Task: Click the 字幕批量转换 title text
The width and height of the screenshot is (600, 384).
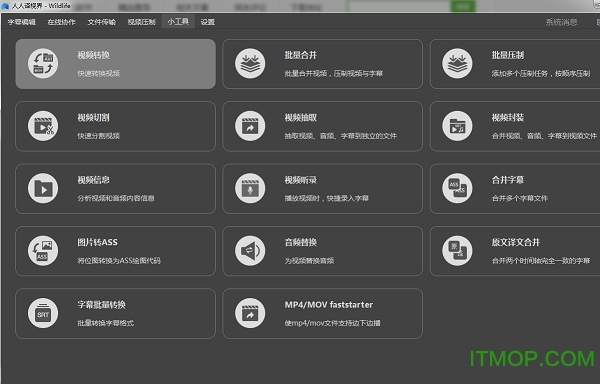Action: (x=101, y=304)
